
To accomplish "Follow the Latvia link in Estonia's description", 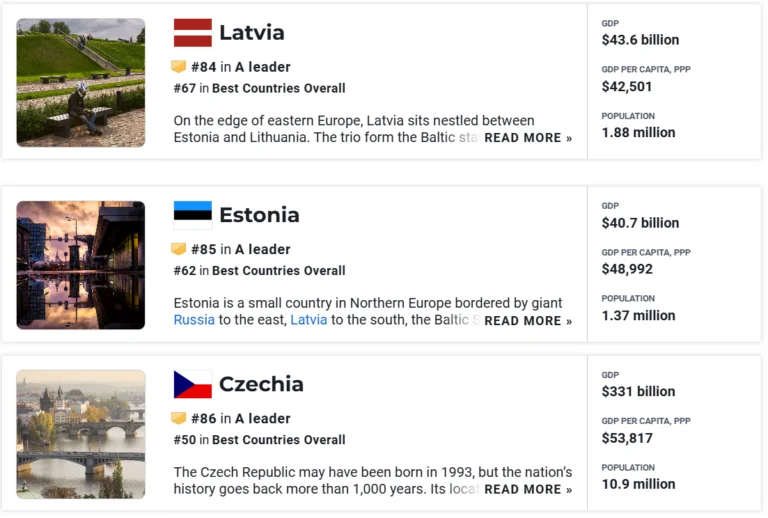I will pyautogui.click(x=308, y=320).
